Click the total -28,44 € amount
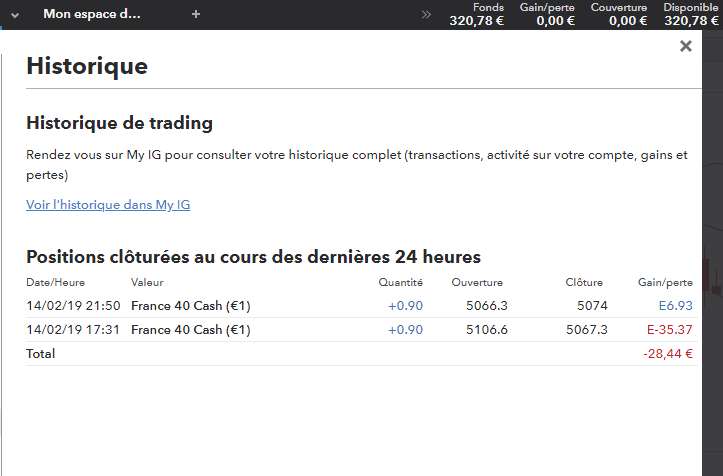Viewport: 723px width, 476px height. (x=668, y=354)
